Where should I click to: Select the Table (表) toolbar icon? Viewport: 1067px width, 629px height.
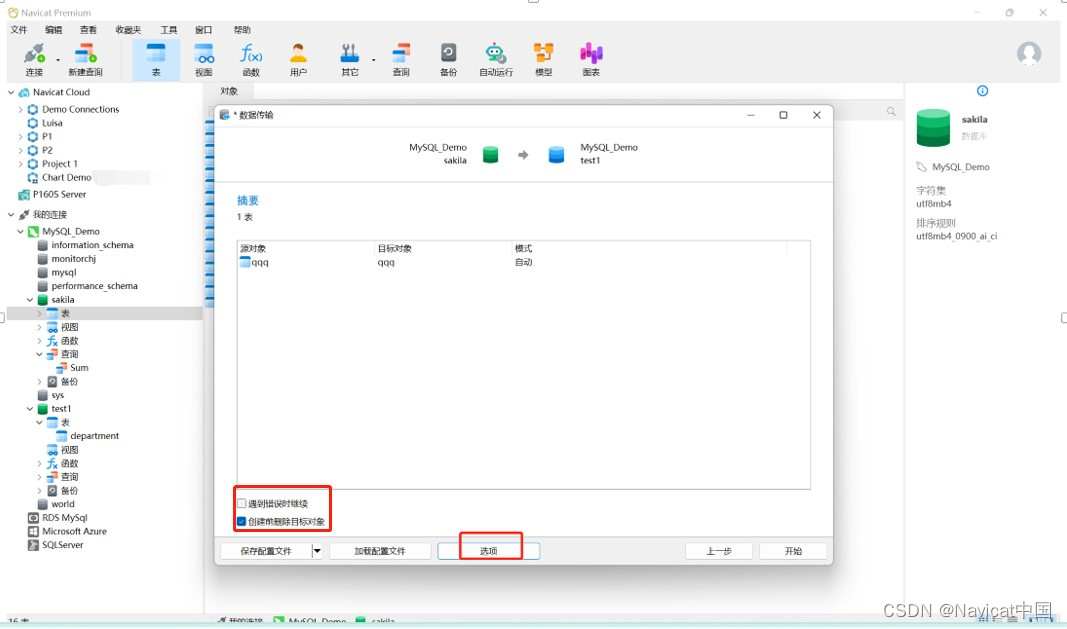156,60
